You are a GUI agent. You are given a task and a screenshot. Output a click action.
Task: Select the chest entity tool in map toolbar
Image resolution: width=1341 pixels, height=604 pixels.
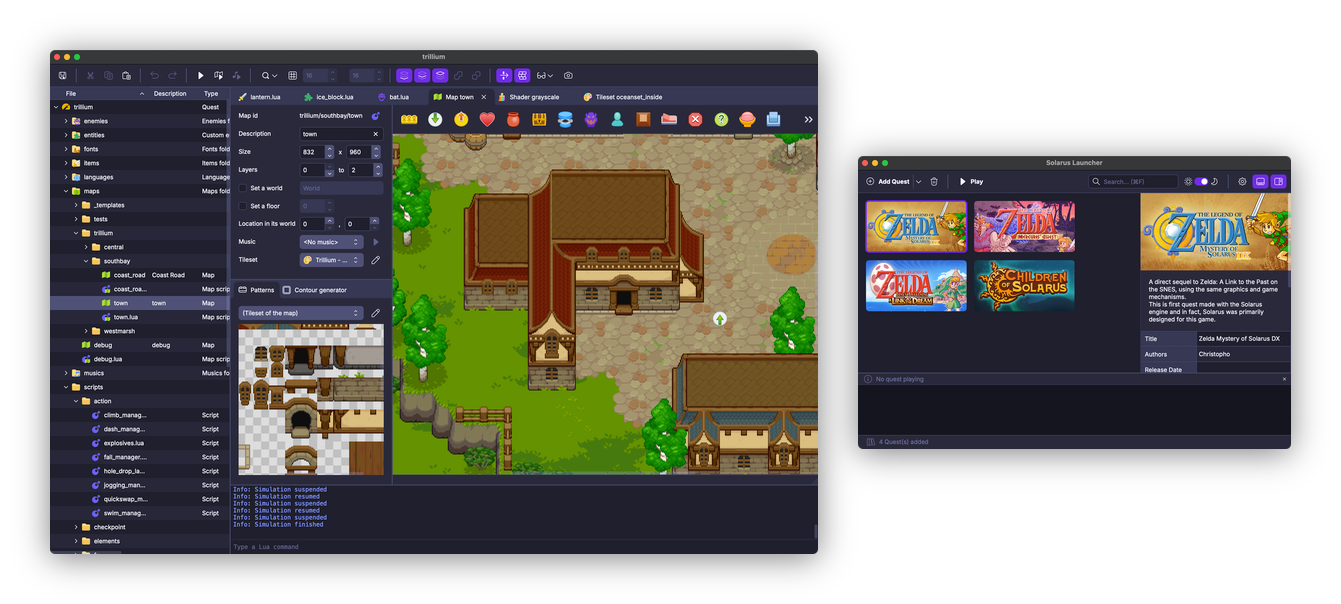point(539,119)
